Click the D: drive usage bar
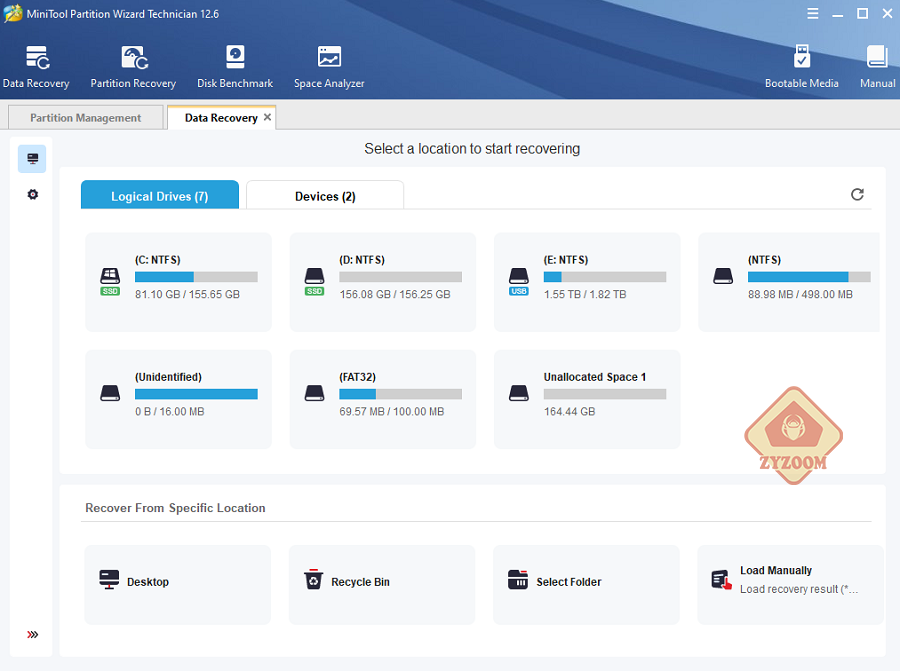The image size is (900, 671). (x=401, y=277)
